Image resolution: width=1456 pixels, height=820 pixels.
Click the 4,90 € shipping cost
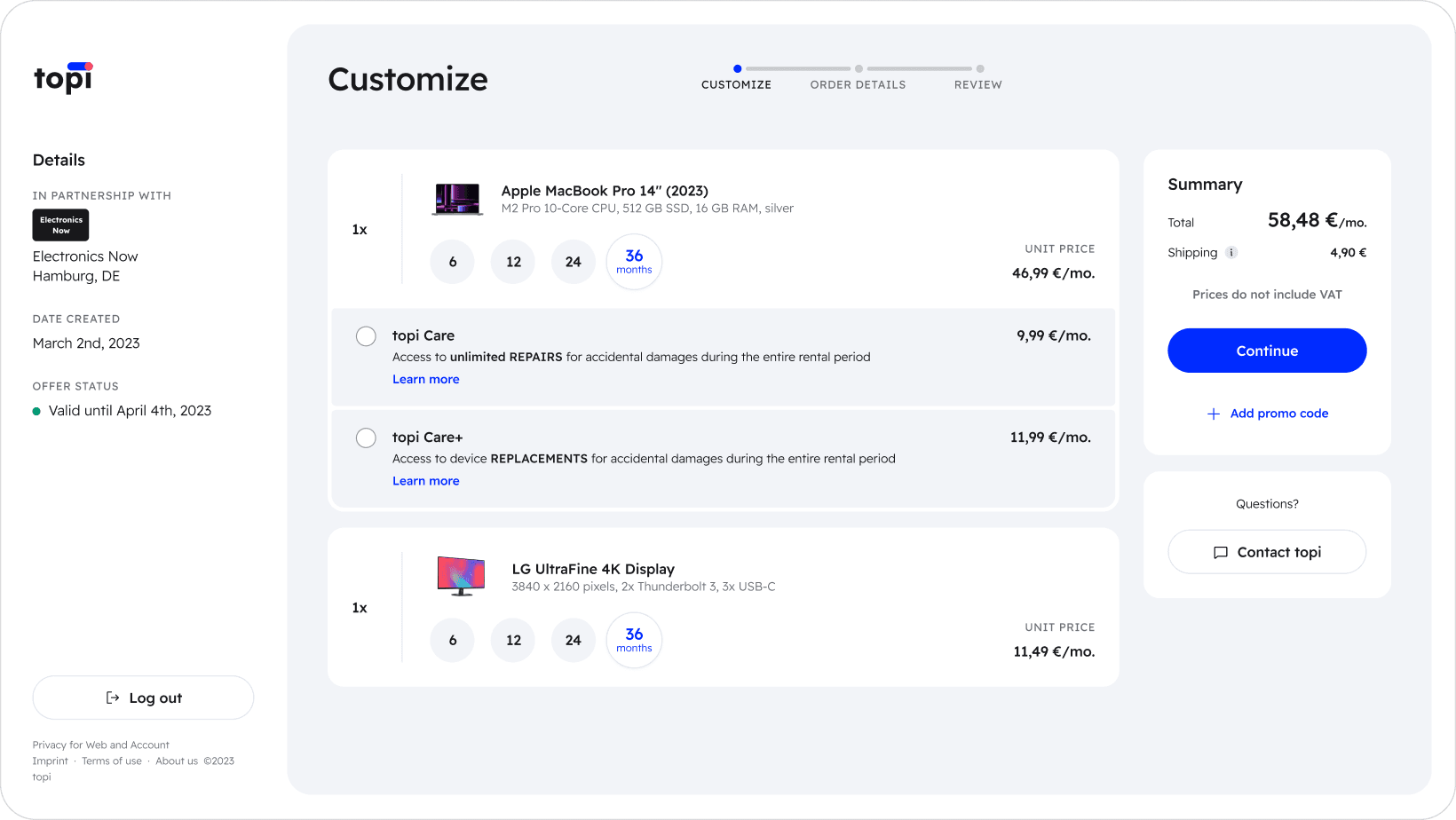tap(1349, 253)
